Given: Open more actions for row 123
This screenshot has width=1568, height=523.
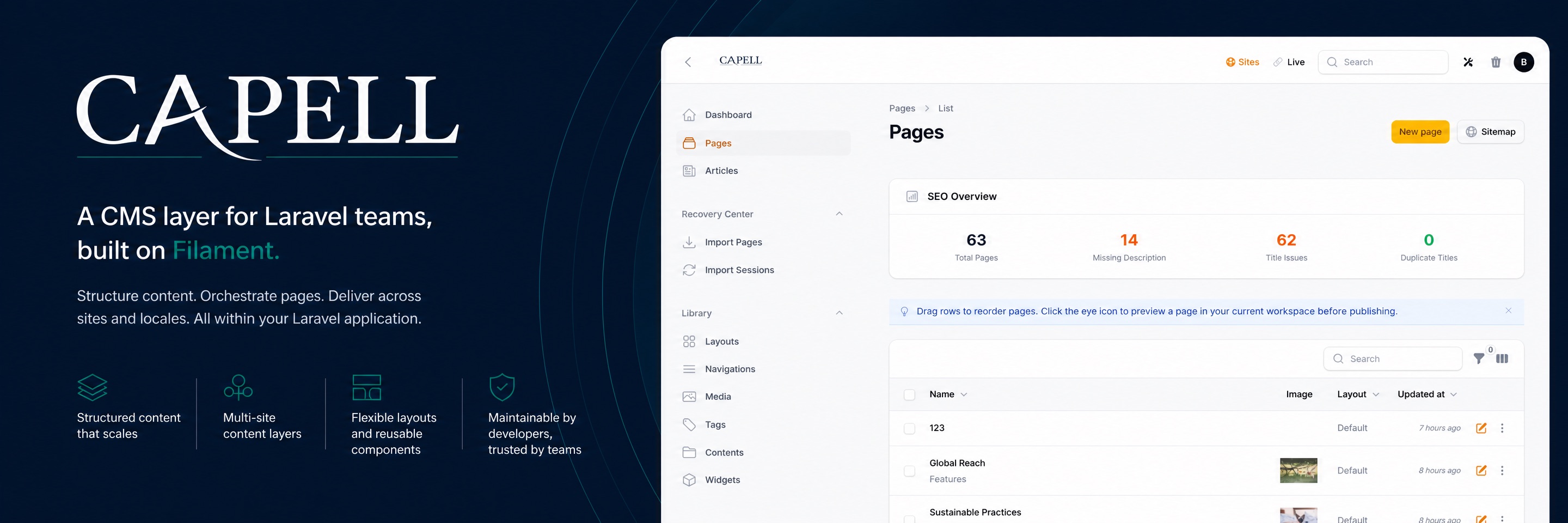Looking at the screenshot, I should coord(1502,428).
